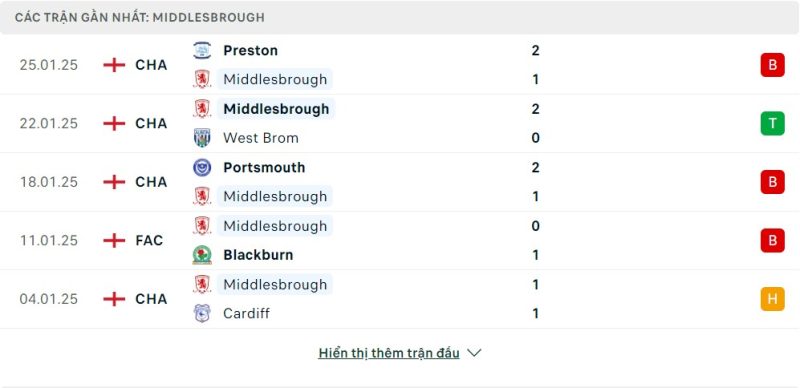Click England flag beside 25.01.25 match
This screenshot has width=800, height=388.
pos(114,65)
